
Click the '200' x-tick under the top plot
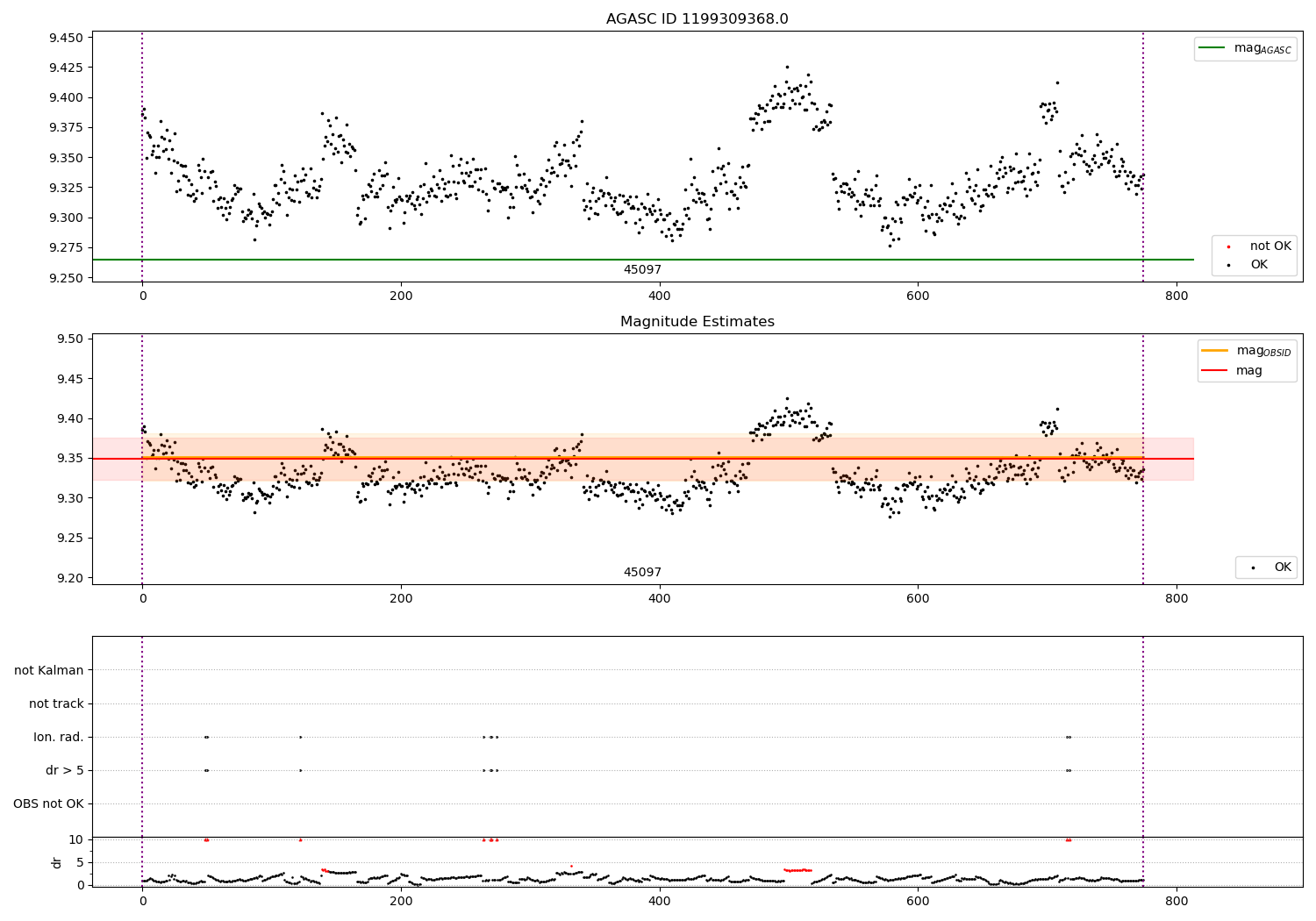coord(401,296)
